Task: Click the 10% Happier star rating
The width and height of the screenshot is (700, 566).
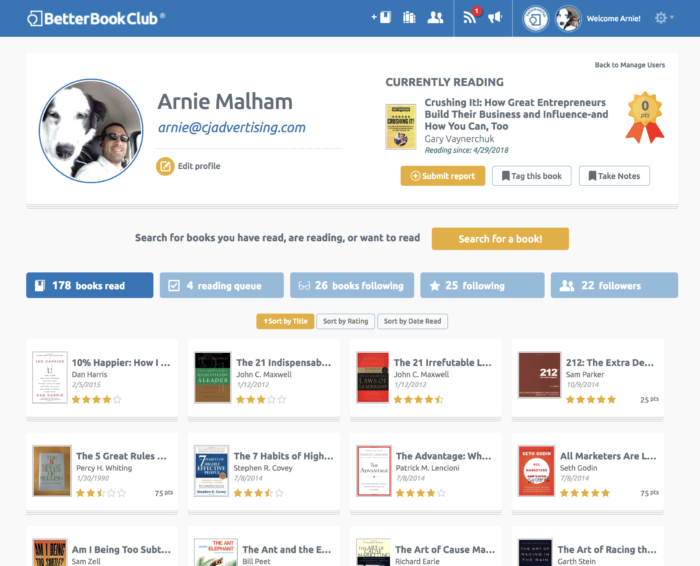Action: pyautogui.click(x=96, y=400)
